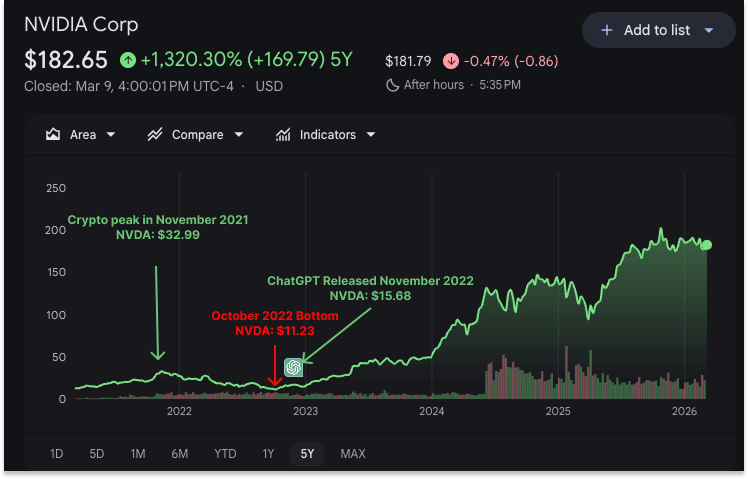Expand the arrow next to Compare
The height and width of the screenshot is (479, 748).
(239, 135)
